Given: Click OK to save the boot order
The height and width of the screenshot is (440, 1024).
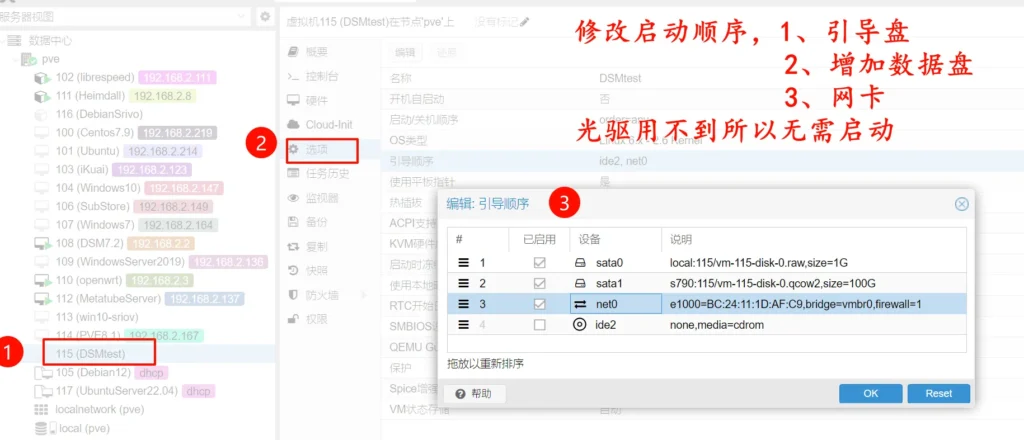Looking at the screenshot, I should pos(870,394).
